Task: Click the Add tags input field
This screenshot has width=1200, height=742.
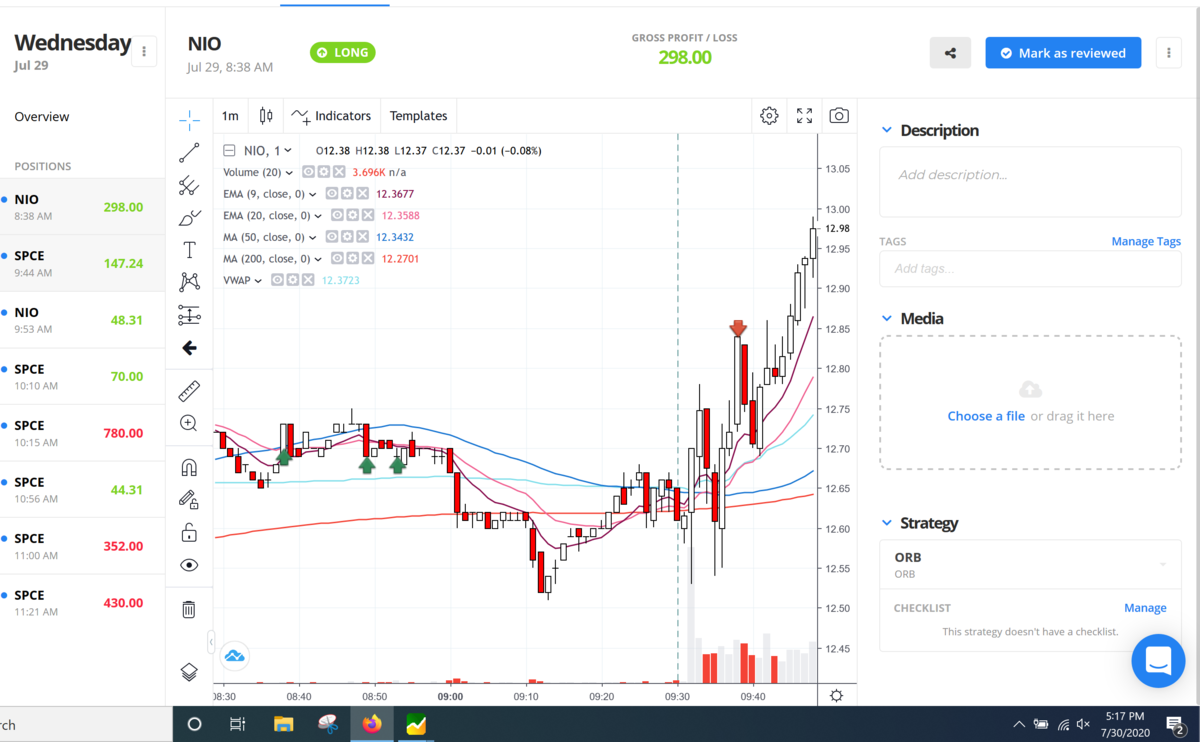Action: [1030, 268]
